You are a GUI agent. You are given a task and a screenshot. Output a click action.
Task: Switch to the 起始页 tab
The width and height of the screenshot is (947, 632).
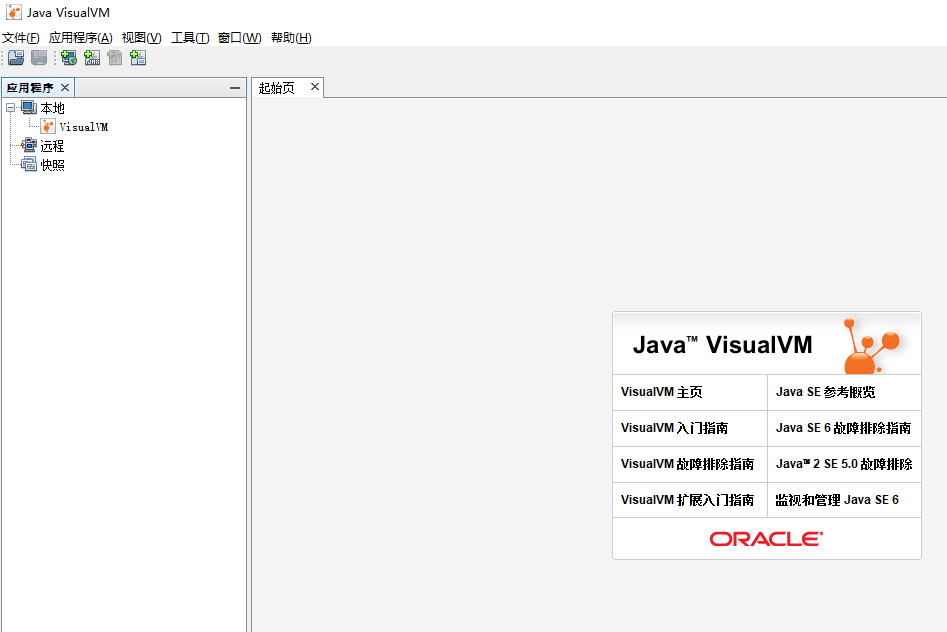click(277, 88)
